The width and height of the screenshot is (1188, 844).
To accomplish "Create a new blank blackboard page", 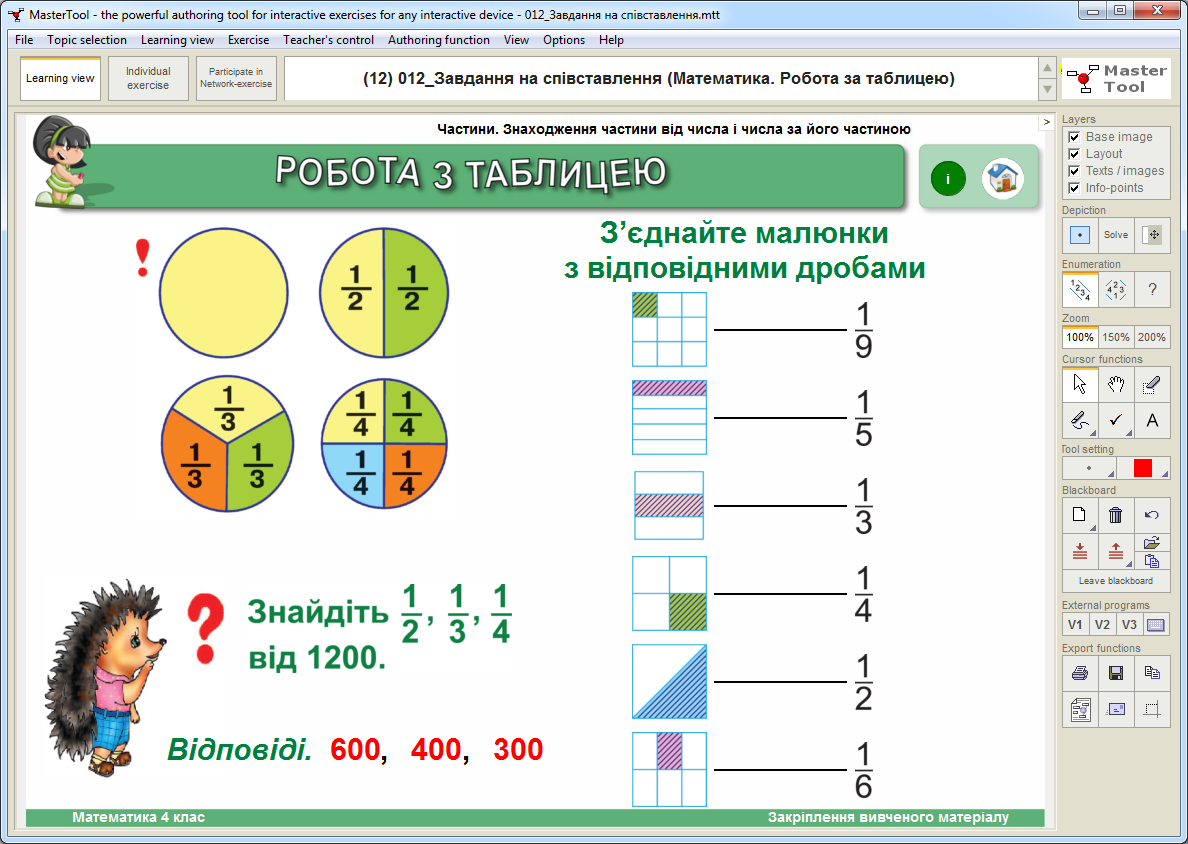I will click(1080, 515).
